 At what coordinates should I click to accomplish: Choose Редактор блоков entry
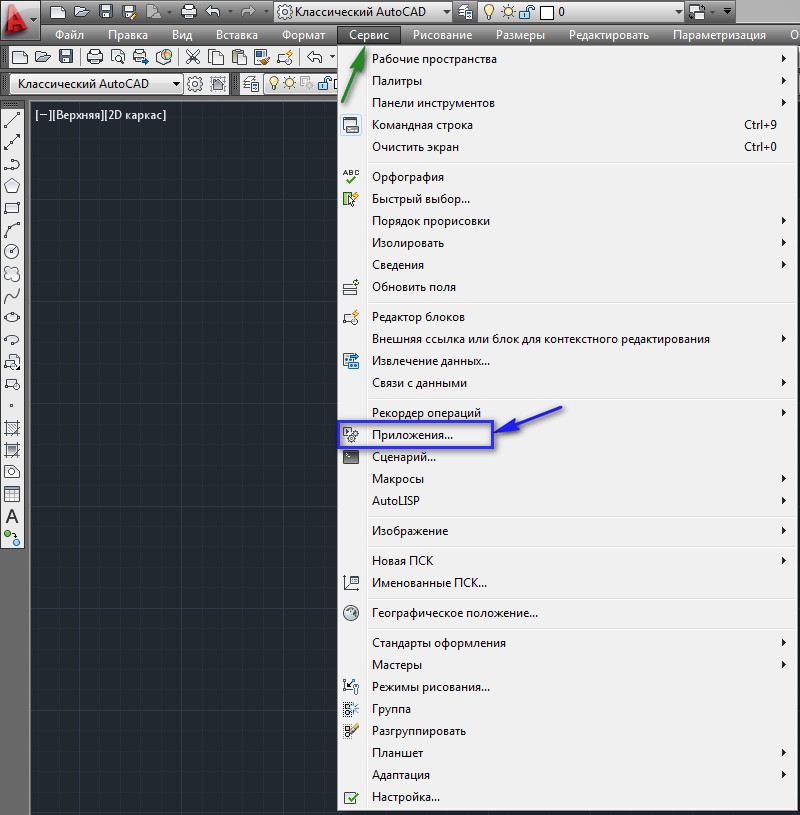568,317
